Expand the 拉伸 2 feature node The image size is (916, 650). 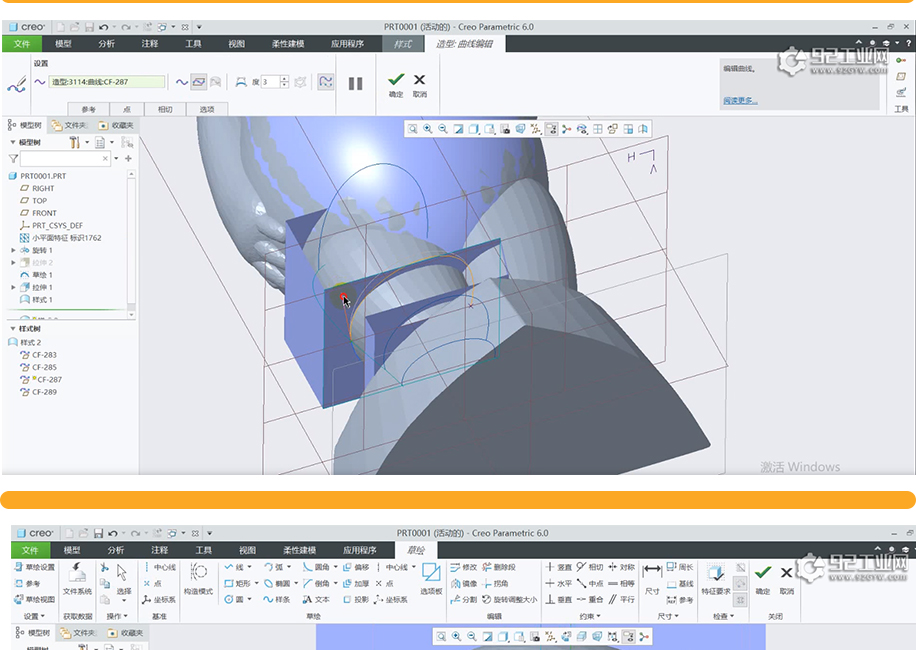13,263
